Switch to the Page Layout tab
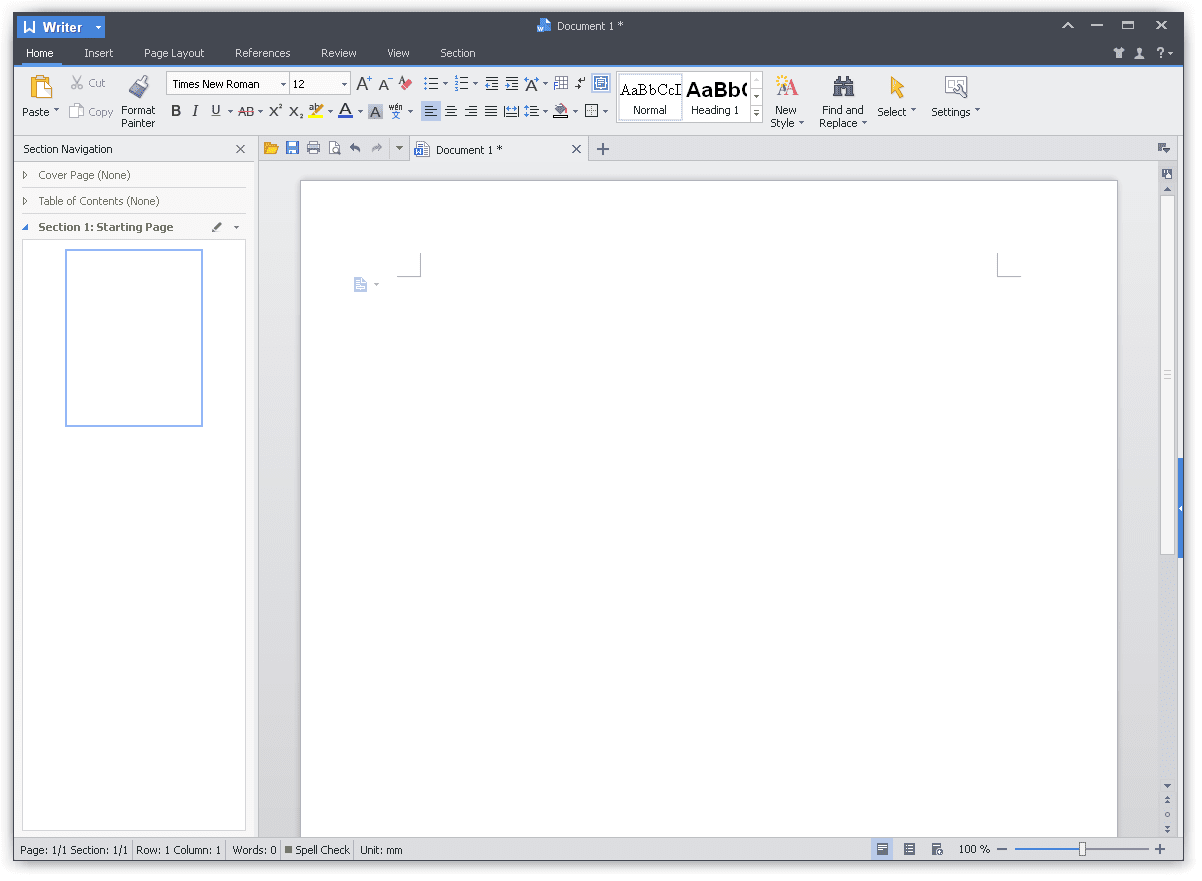This screenshot has width=1202, height=881. (174, 53)
